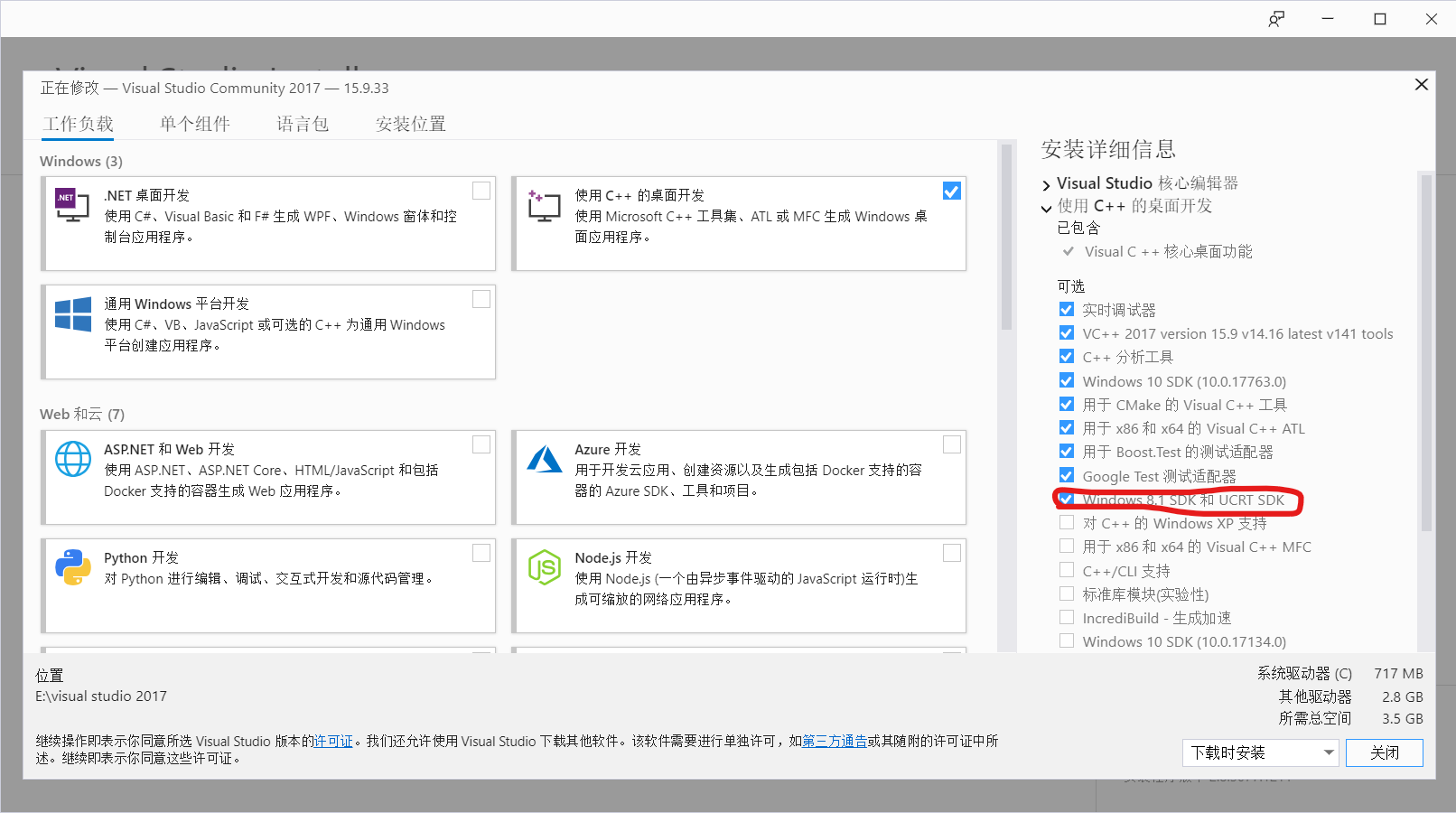Check the Node.js 开发 workload checkbox
Viewport: 1456px width, 813px height.
952,553
